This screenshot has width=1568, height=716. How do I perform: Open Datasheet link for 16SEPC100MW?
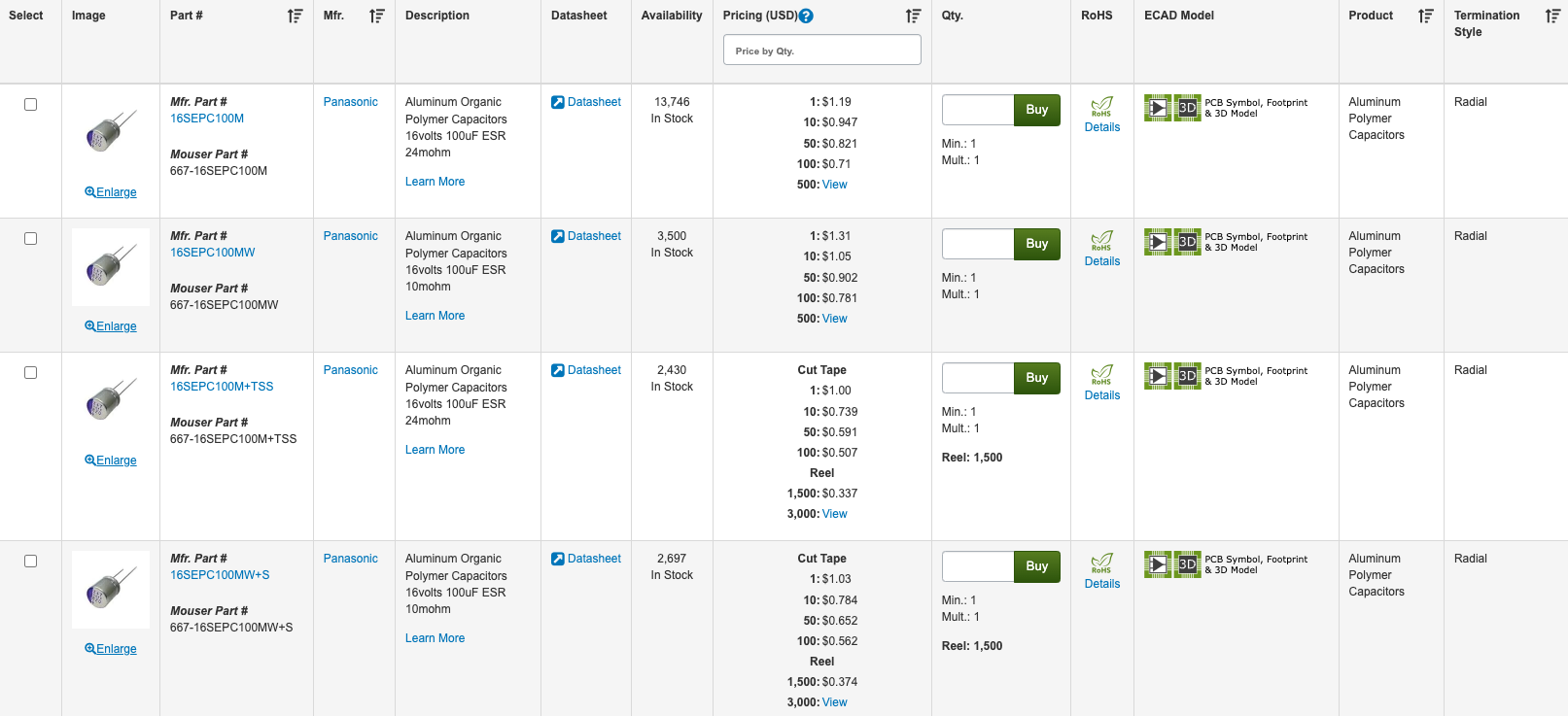pos(593,236)
